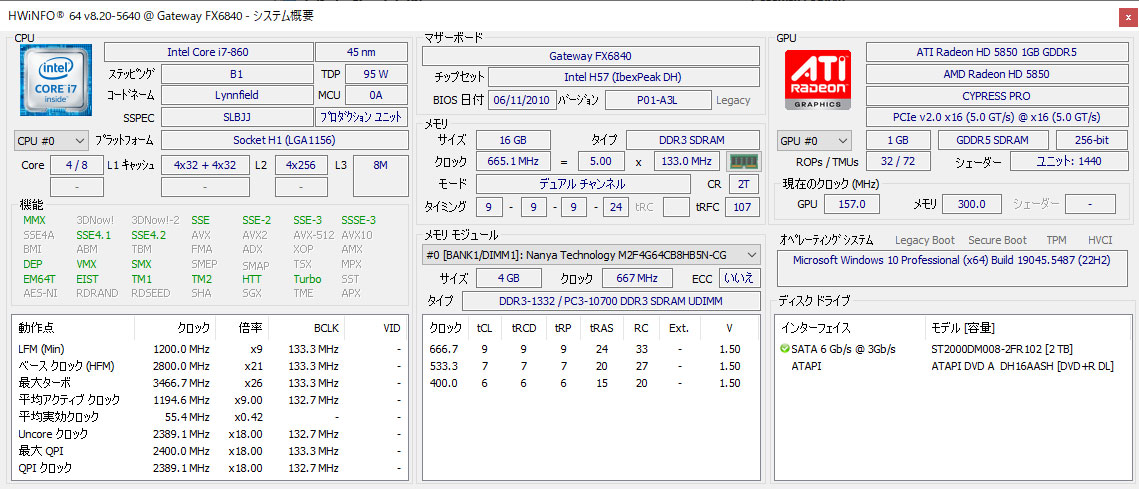The image size is (1139, 489).
Task: Click the ROPs / TMUs 32 / 72 field
Action: [899, 162]
